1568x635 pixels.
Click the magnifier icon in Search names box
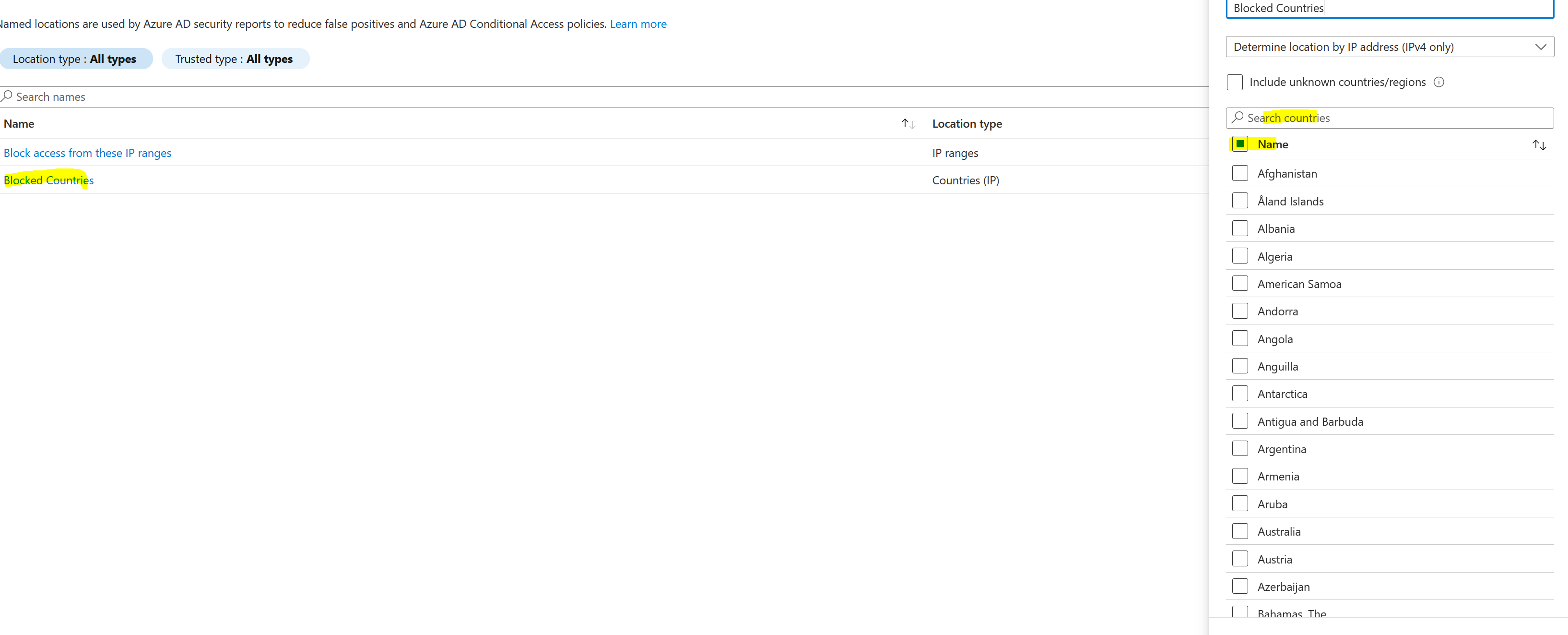[x=7, y=96]
